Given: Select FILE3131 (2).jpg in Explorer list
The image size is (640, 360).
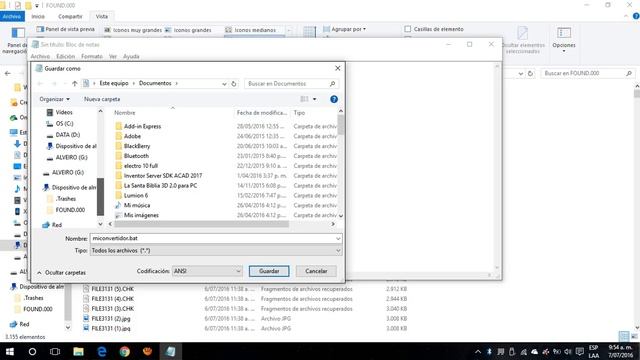Looking at the screenshot, I should click(111, 319).
